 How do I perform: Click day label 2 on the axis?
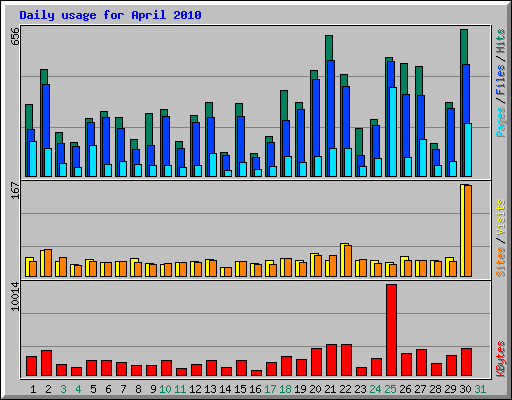coord(48,389)
